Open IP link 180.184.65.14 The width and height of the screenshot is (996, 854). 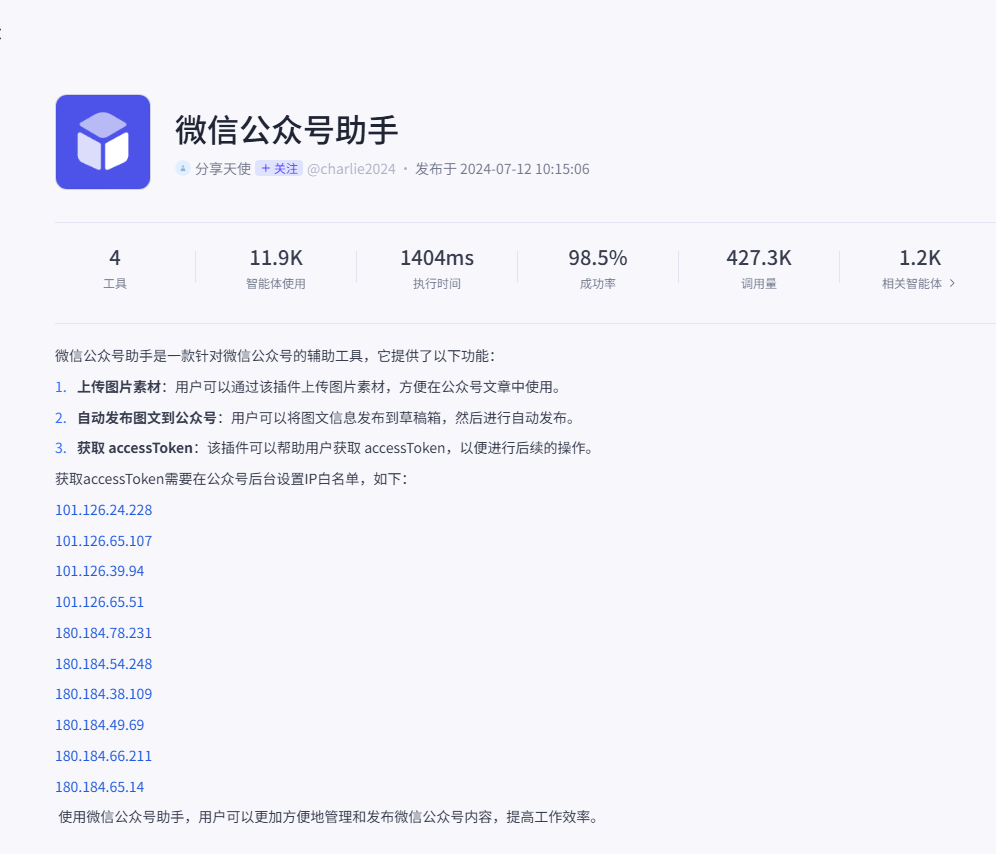click(100, 787)
